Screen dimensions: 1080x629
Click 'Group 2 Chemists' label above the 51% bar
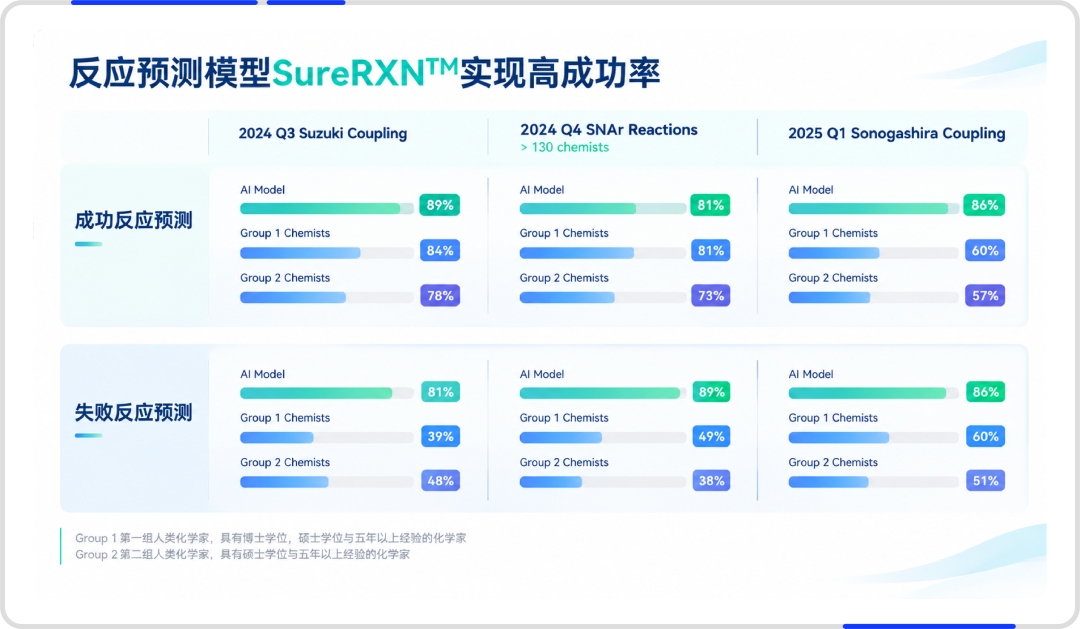coord(833,463)
